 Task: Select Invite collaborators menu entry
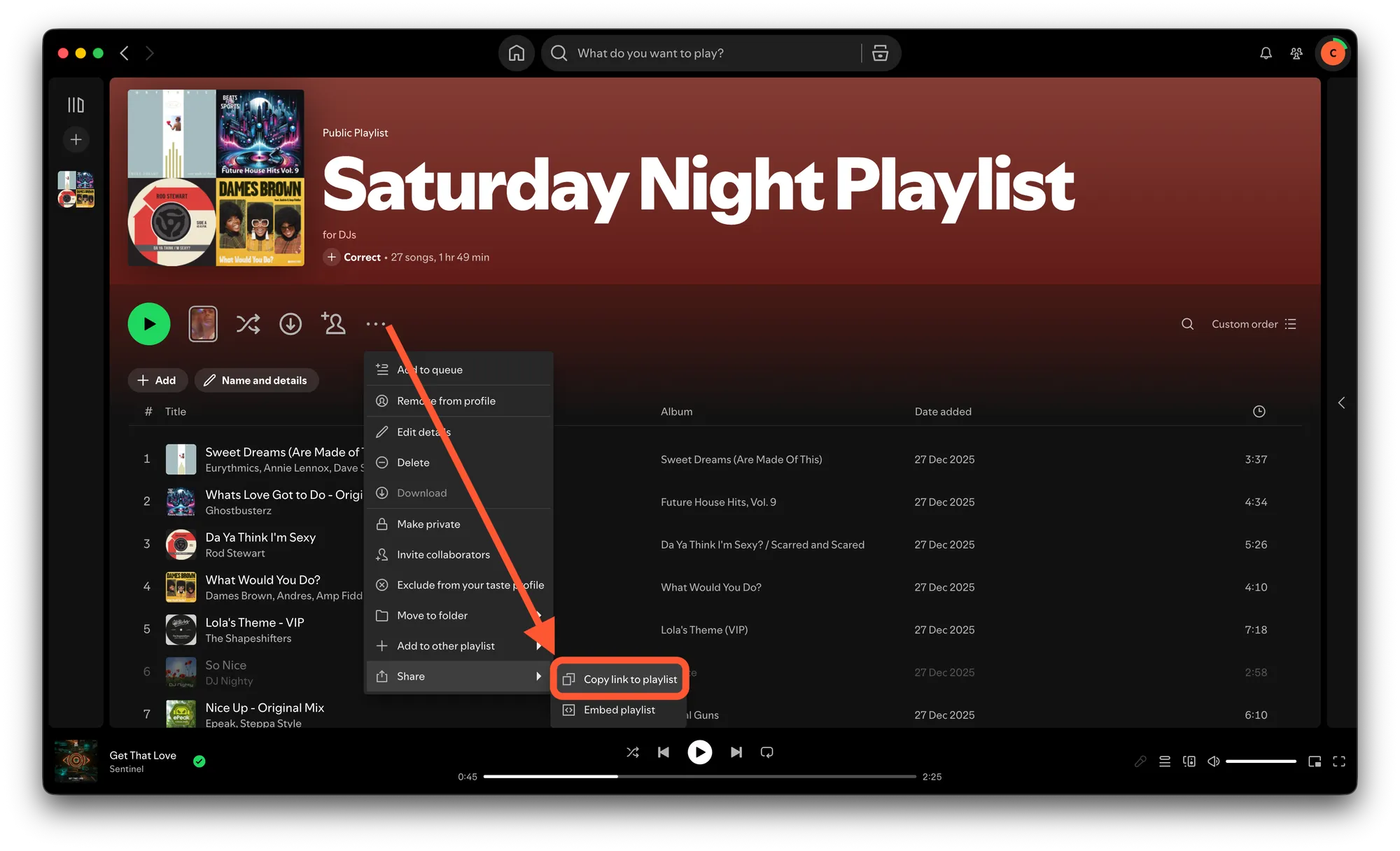click(459, 554)
